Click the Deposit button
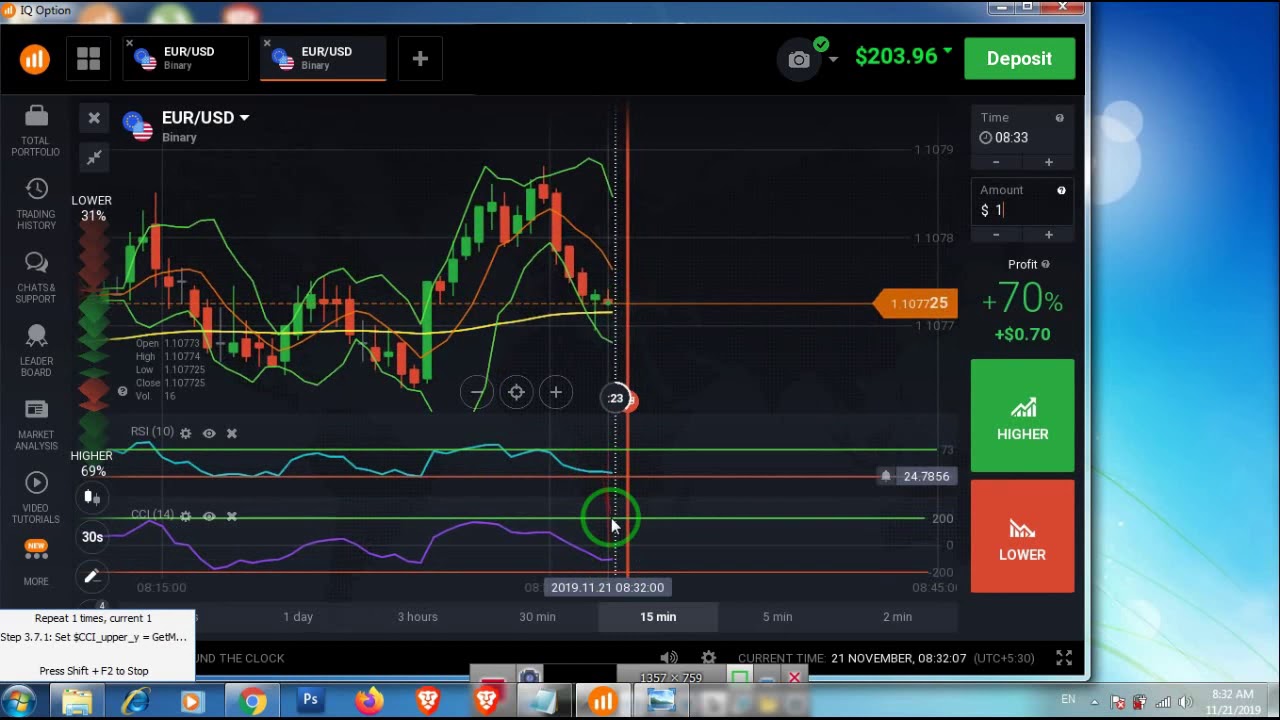 coord(1019,59)
